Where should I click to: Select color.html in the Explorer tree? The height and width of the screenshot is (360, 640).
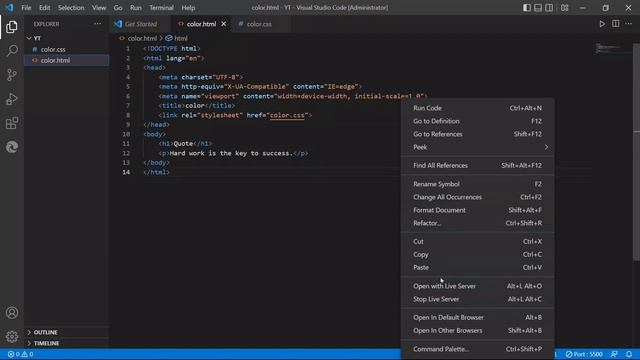67,60
